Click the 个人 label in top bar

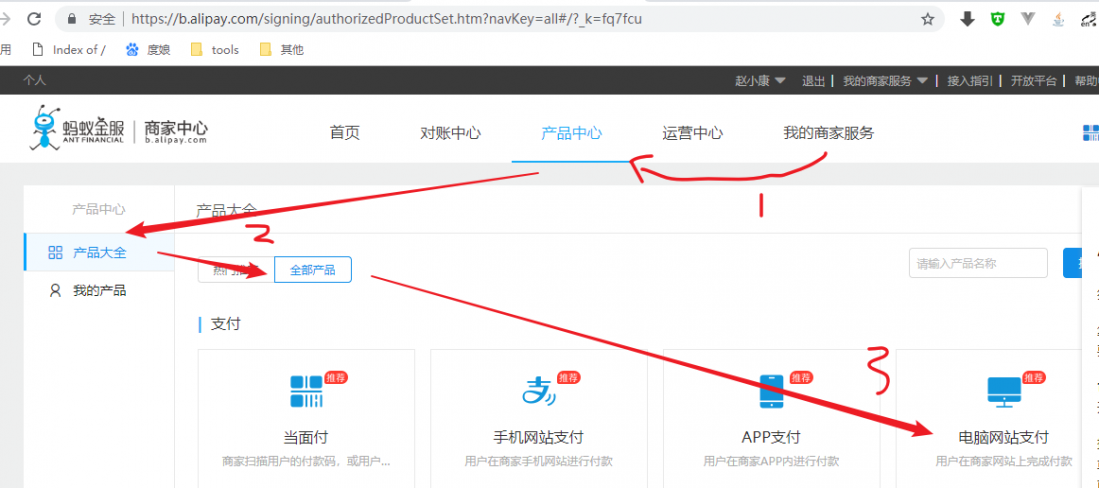pyautogui.click(x=34, y=81)
